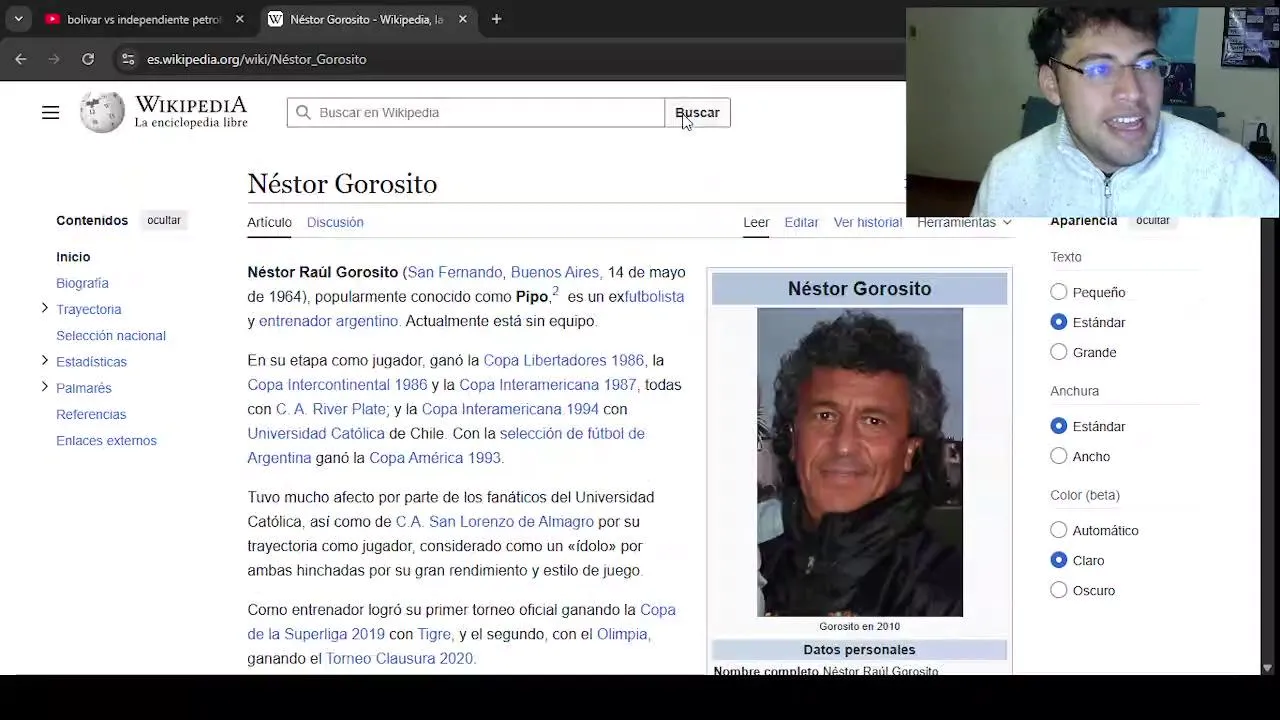Choose Claro color mode
Viewport: 1280px width, 720px height.
[1059, 560]
